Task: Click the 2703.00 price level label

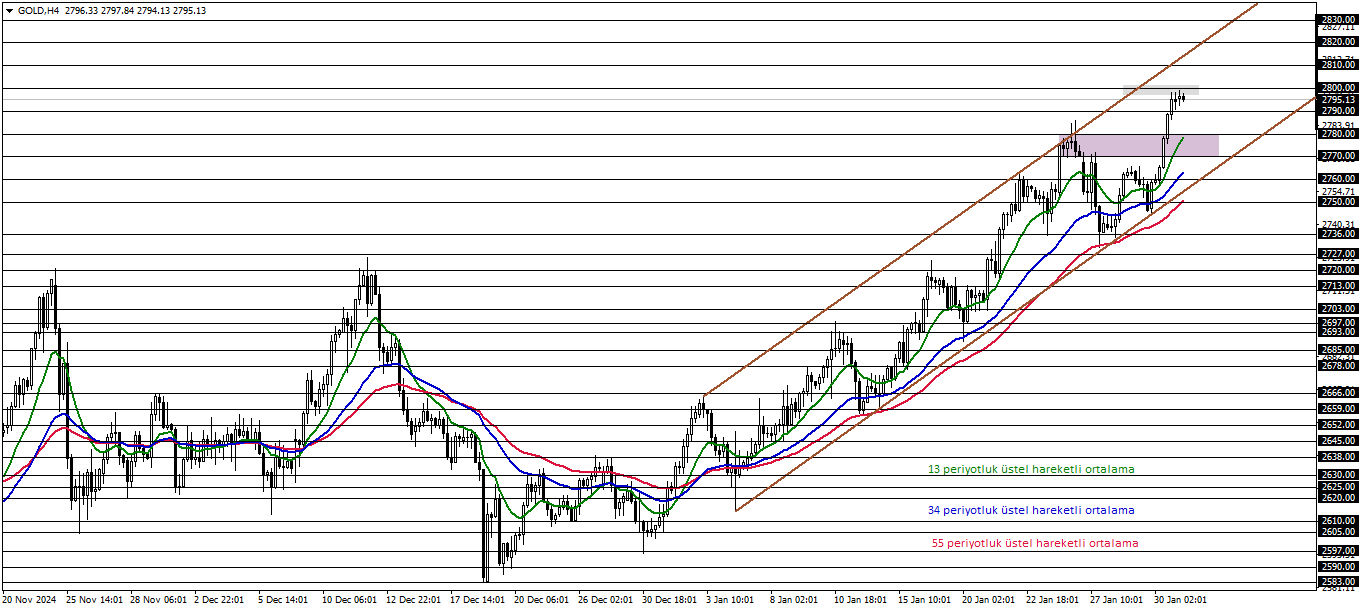Action: pos(1338,309)
